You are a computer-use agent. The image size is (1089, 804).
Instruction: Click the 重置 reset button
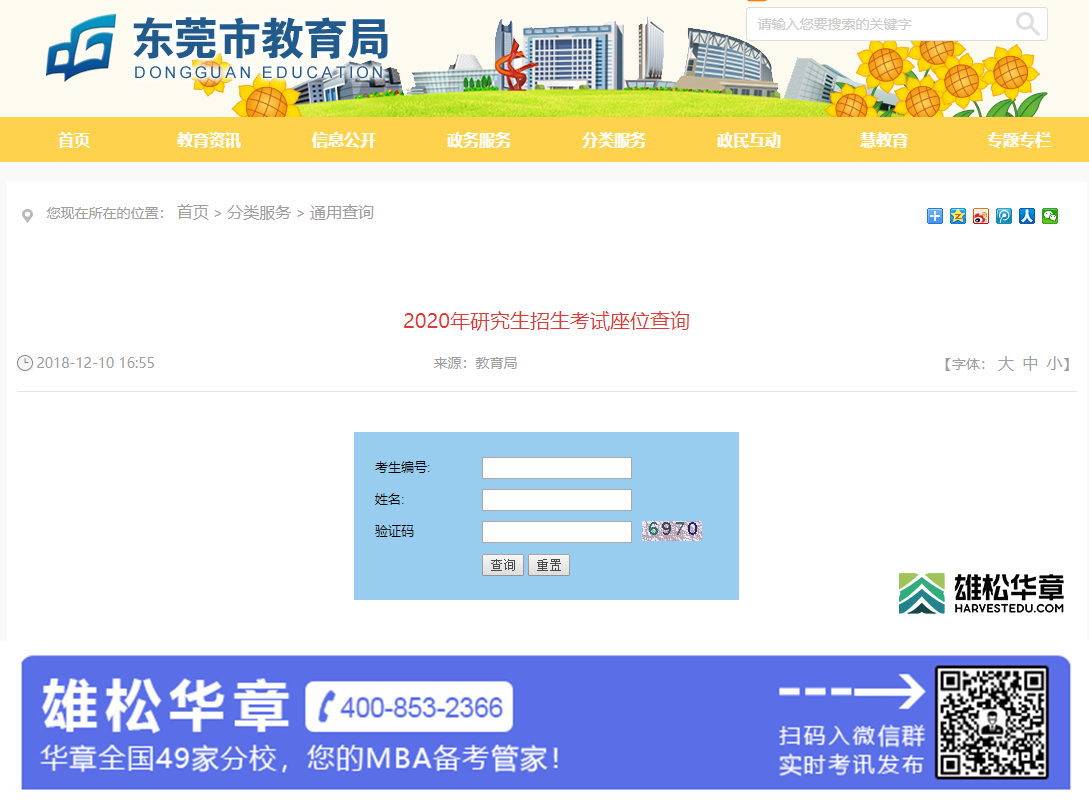(x=548, y=564)
